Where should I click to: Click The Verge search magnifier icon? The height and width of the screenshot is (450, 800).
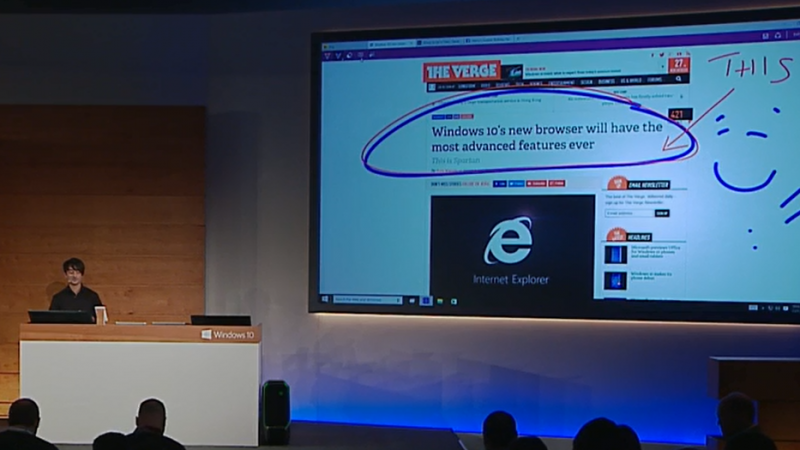pyautogui.click(x=678, y=79)
